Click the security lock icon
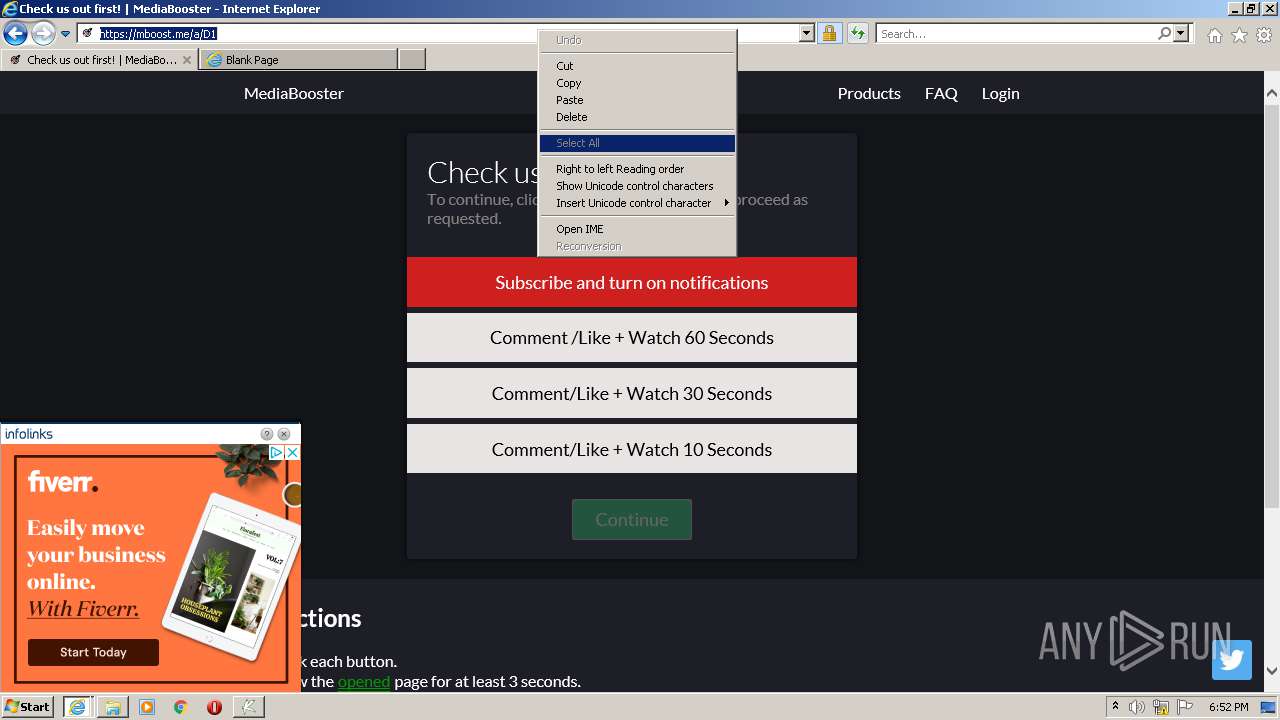The width and height of the screenshot is (1280, 720). click(829, 34)
